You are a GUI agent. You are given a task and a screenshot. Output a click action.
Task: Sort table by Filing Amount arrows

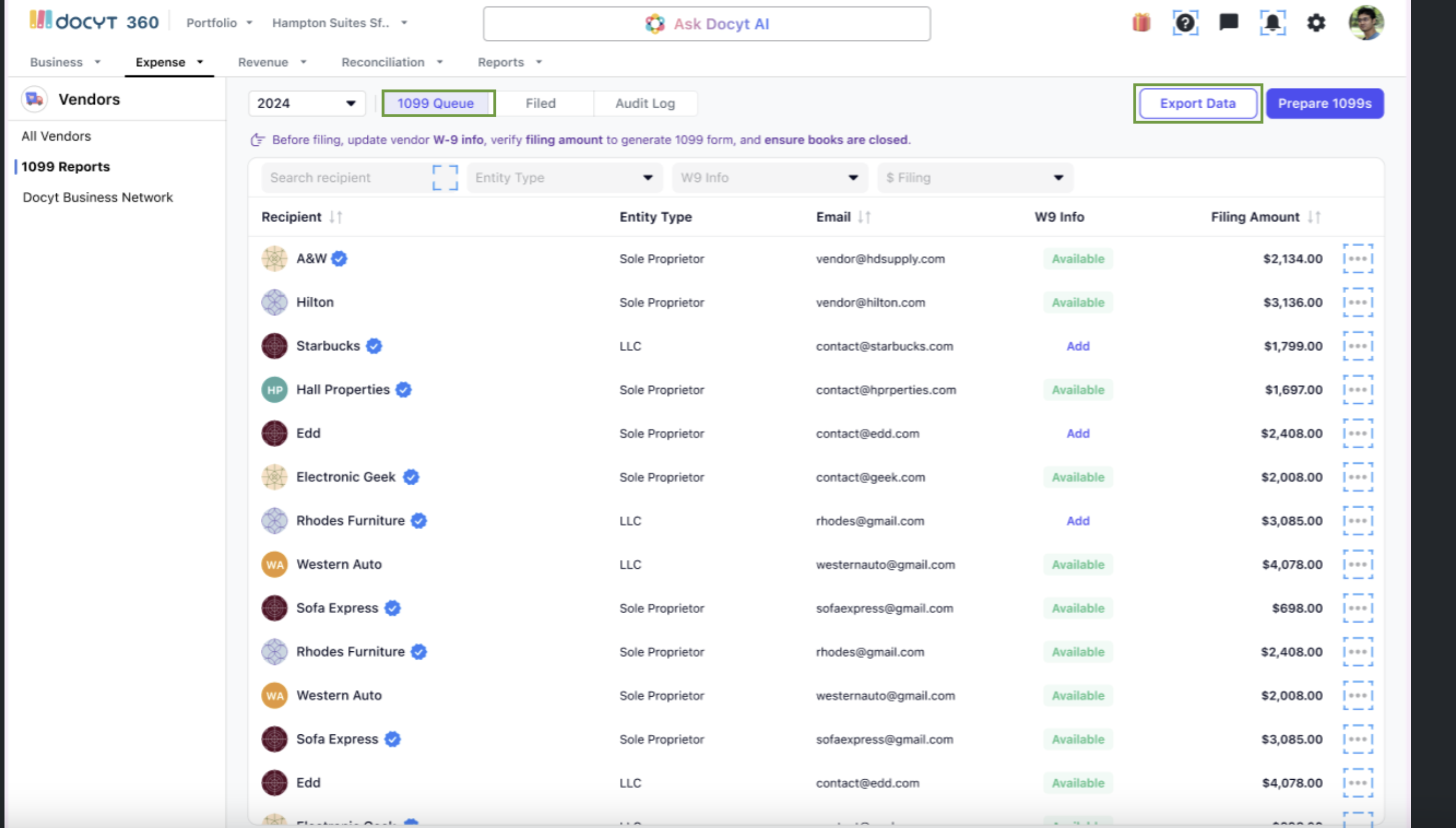[1314, 217]
